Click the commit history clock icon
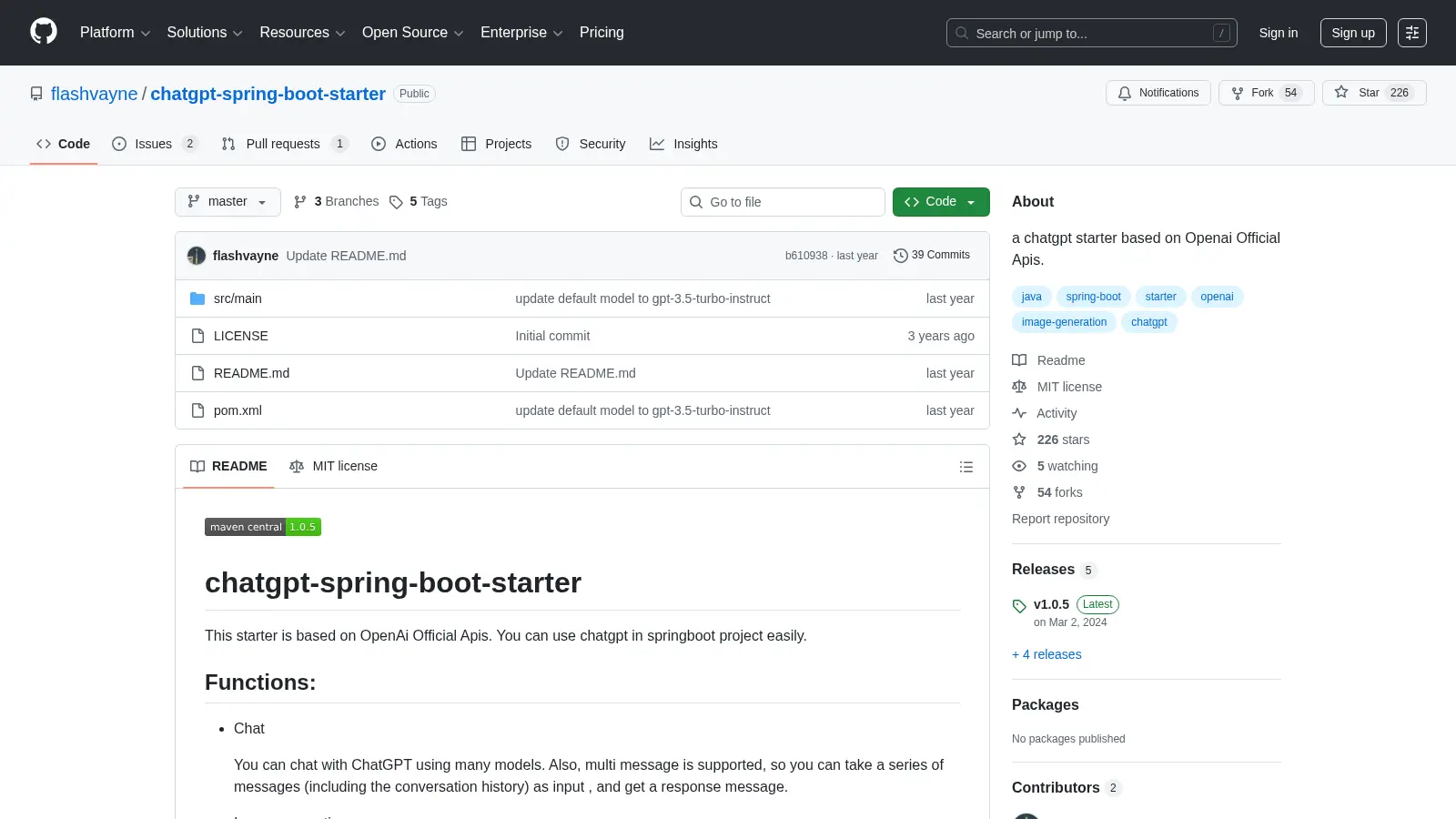Viewport: 1456px width, 819px height. 901,256
